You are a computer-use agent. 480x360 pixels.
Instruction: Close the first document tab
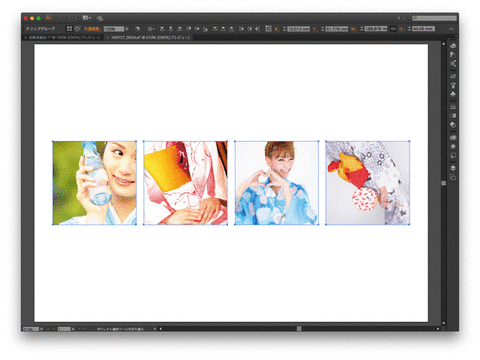click(25, 37)
